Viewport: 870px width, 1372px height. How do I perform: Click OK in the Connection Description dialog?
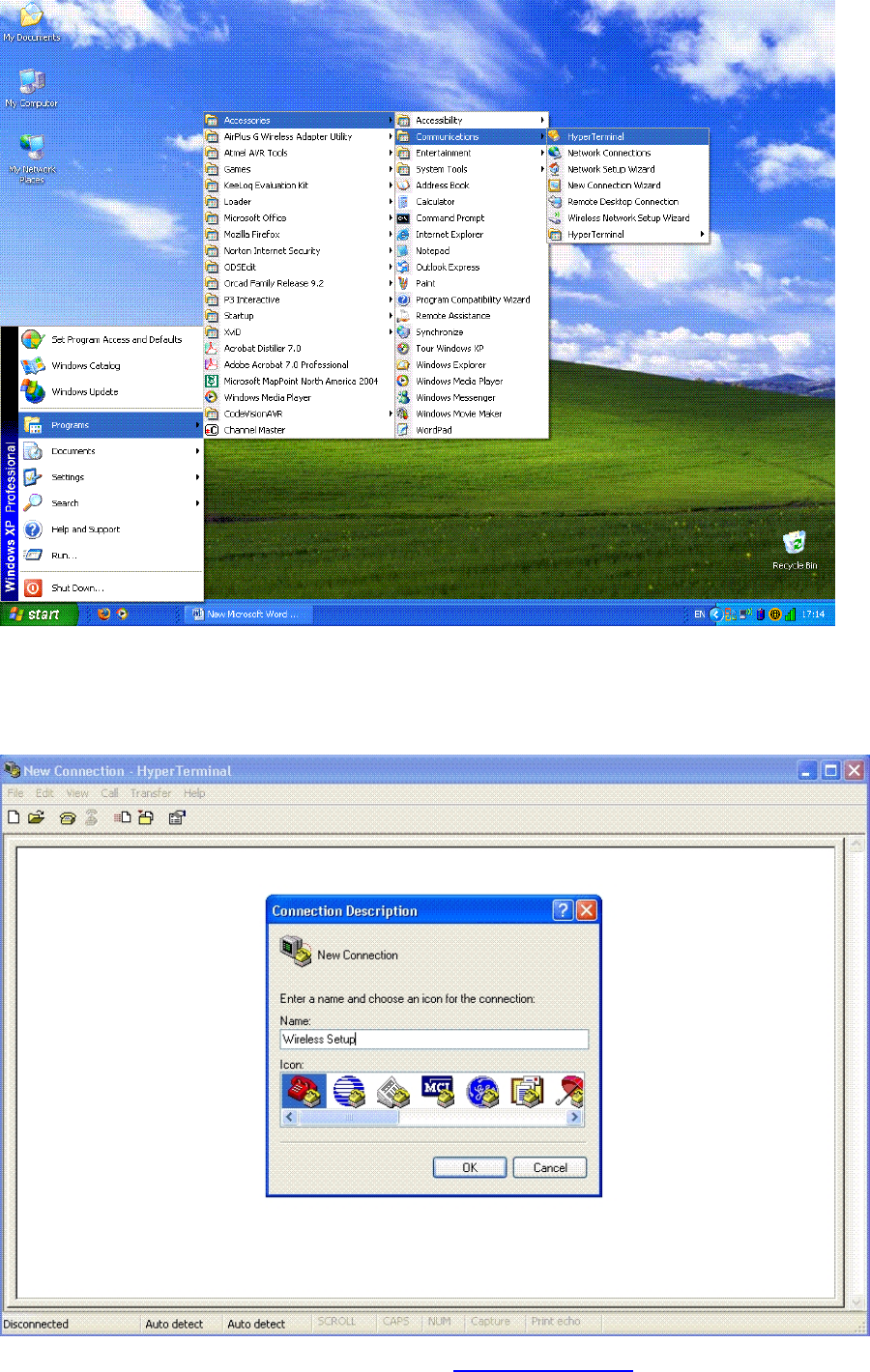470,1167
